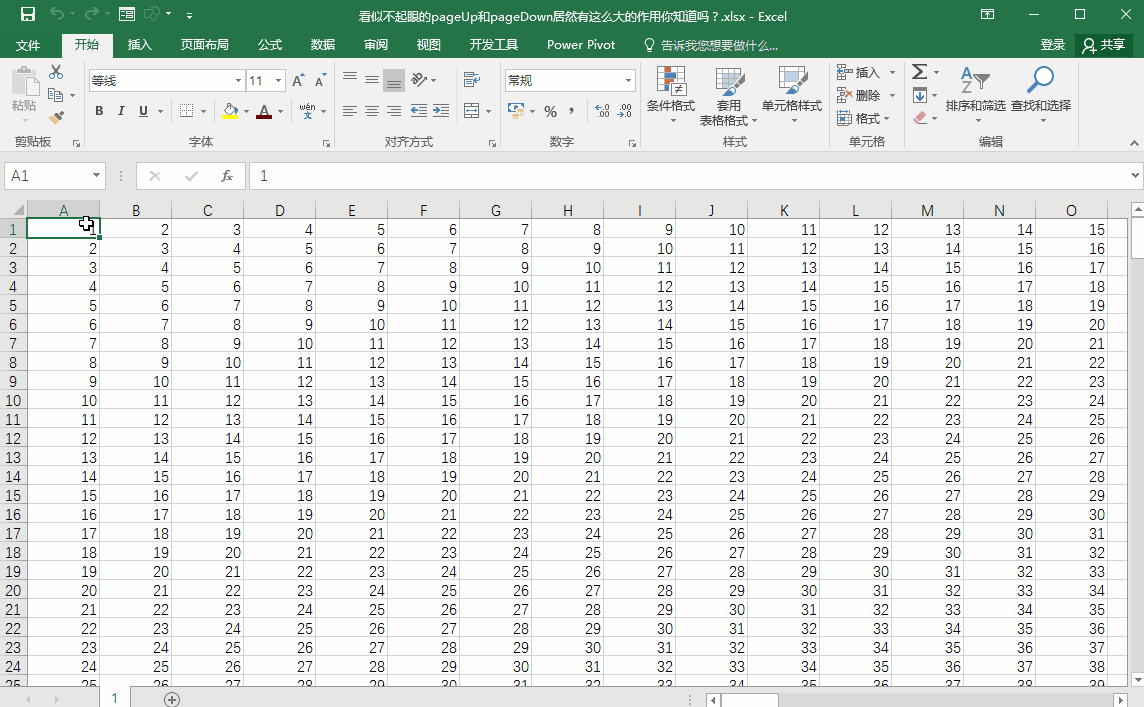The height and width of the screenshot is (707, 1144).
Task: Select column header D
Action: [x=279, y=210]
